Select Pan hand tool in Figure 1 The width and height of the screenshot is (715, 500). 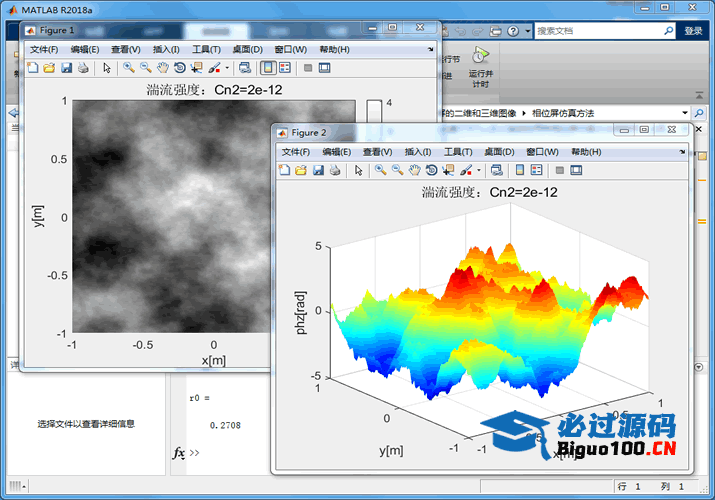(163, 68)
